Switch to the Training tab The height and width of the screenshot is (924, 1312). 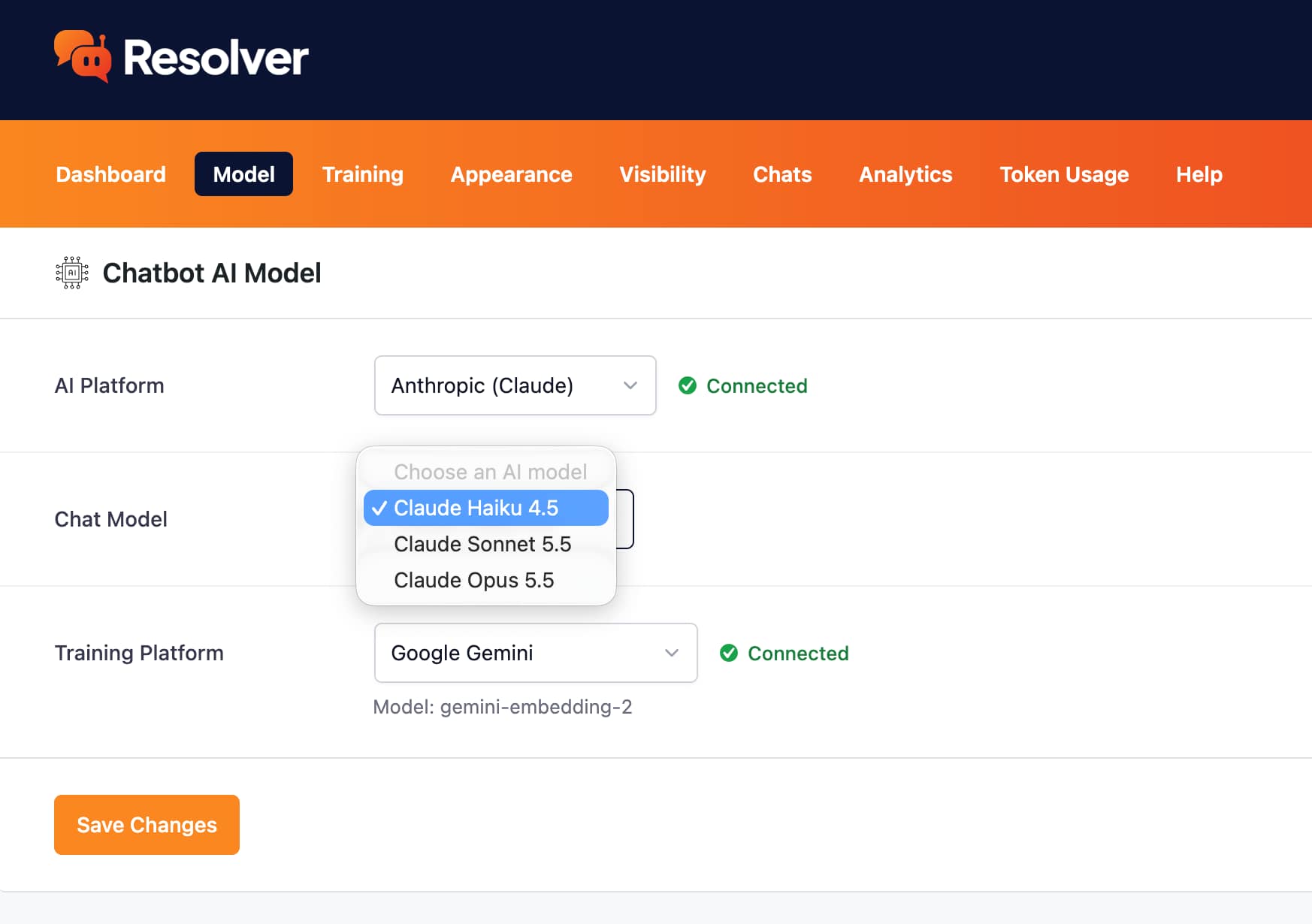(x=363, y=174)
